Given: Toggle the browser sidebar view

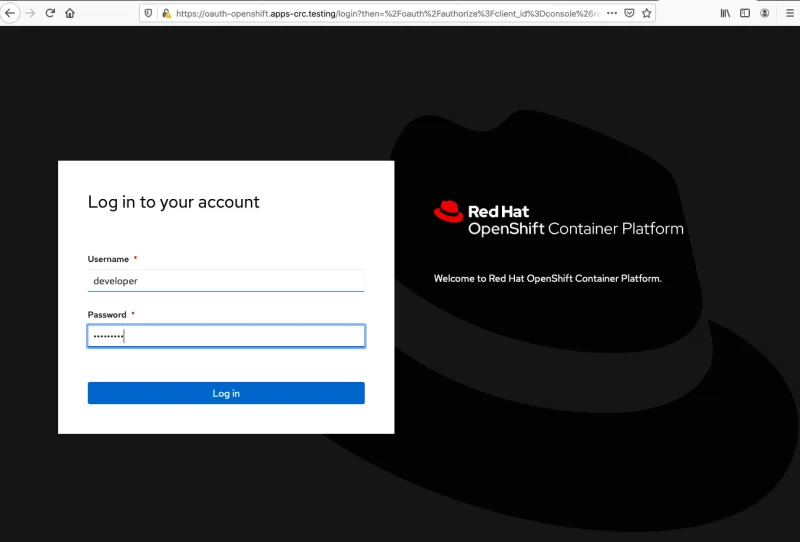Looking at the screenshot, I should click(x=745, y=13).
